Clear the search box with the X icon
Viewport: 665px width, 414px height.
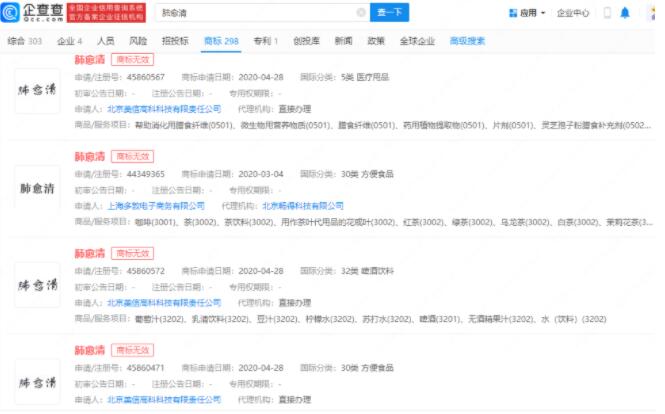tap(361, 14)
